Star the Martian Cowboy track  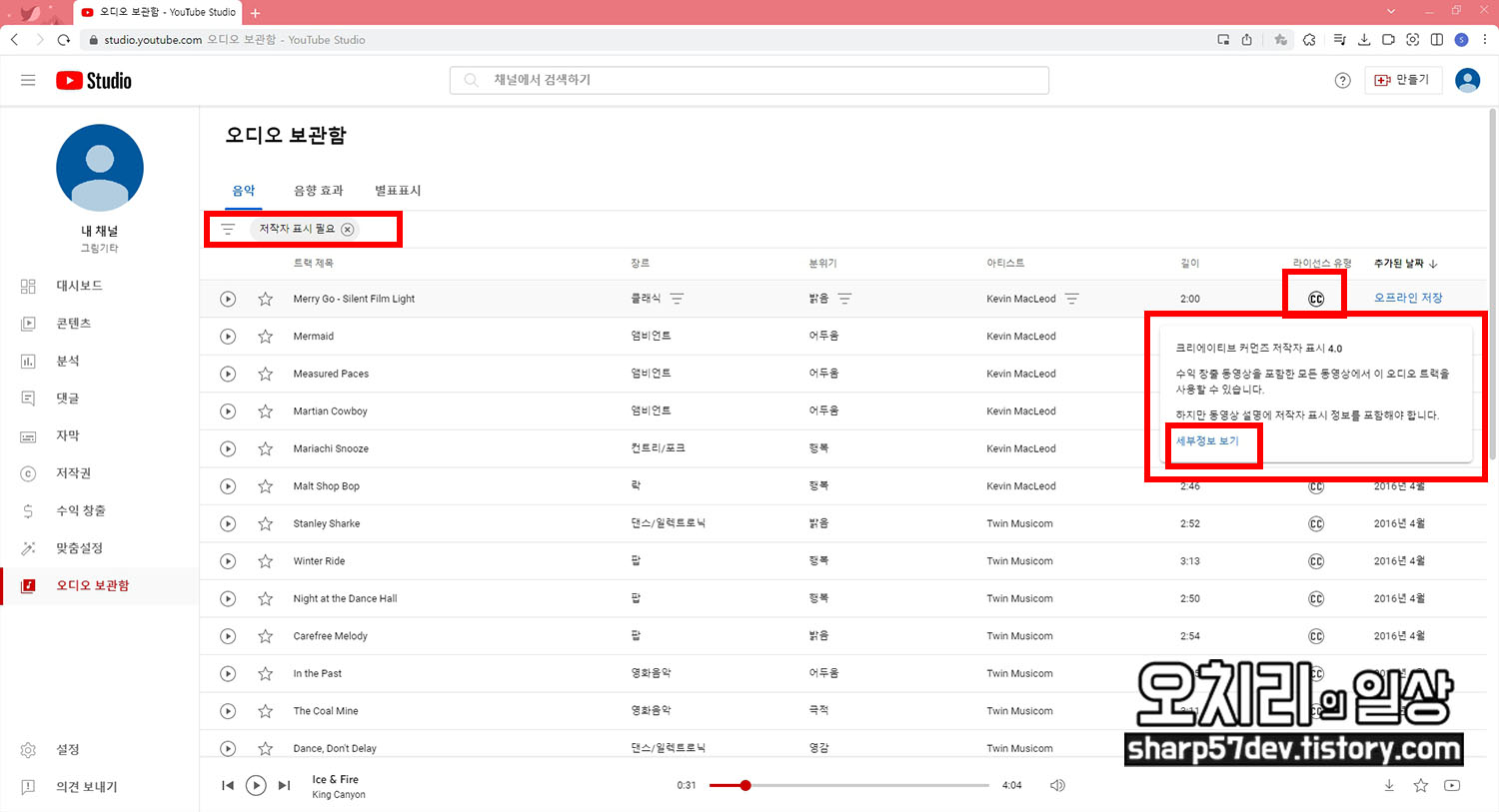pos(265,411)
